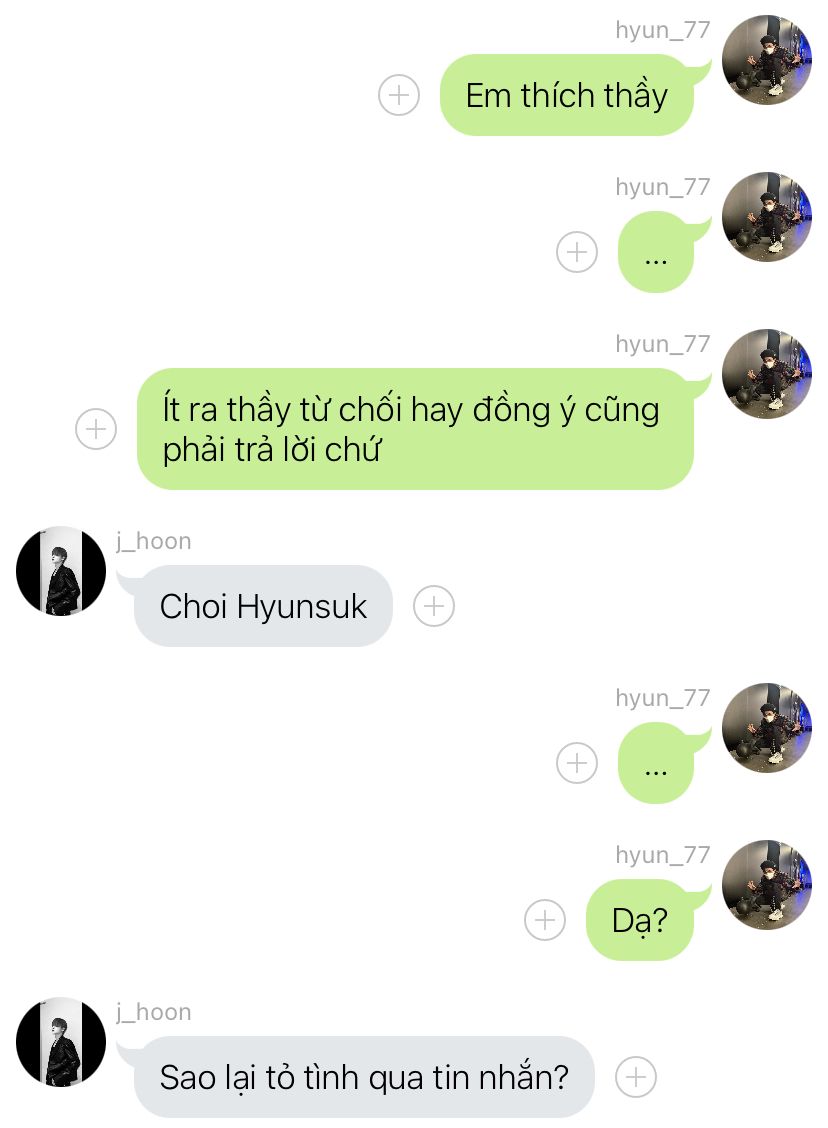Open j_hoon avatar beside "Choi Hyunsuk"

pyautogui.click(x=61, y=571)
